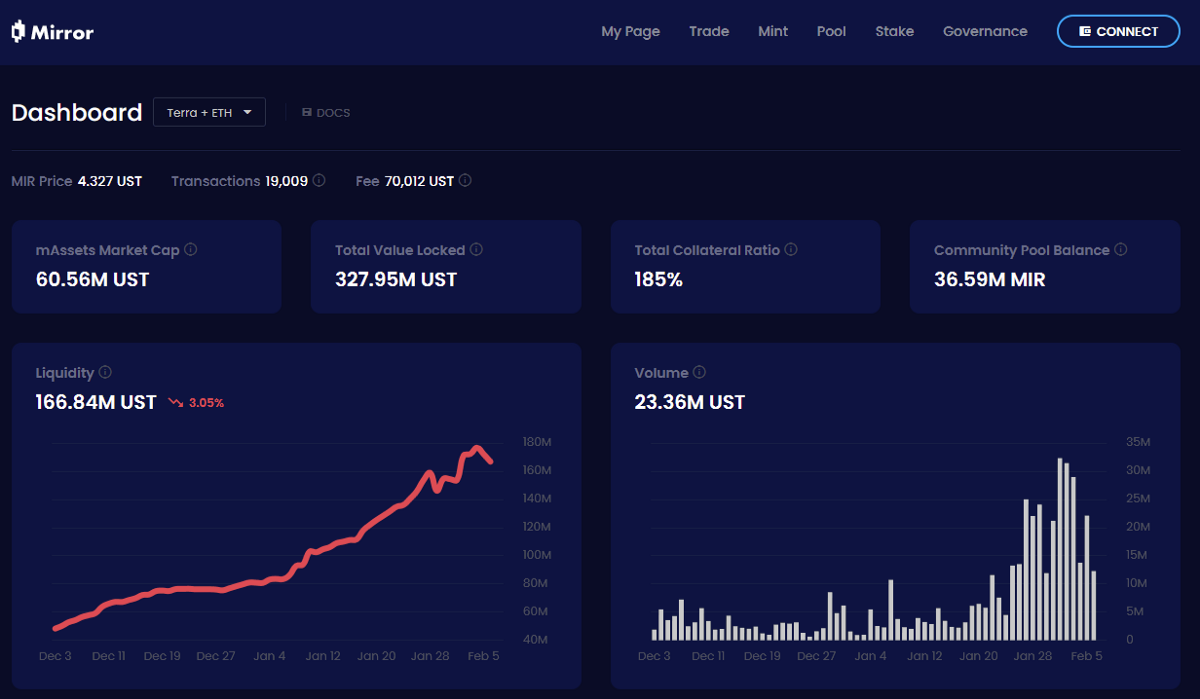Open the Terra + ETH network dropdown
This screenshot has width=1200, height=699.
click(209, 113)
